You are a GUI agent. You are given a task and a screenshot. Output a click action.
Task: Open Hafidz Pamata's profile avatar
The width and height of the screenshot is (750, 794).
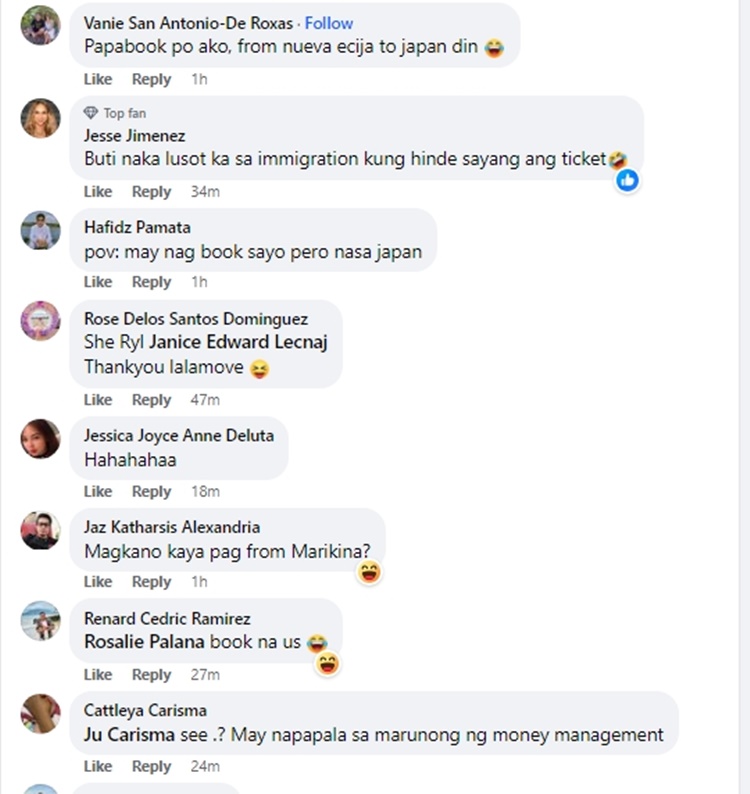(41, 230)
